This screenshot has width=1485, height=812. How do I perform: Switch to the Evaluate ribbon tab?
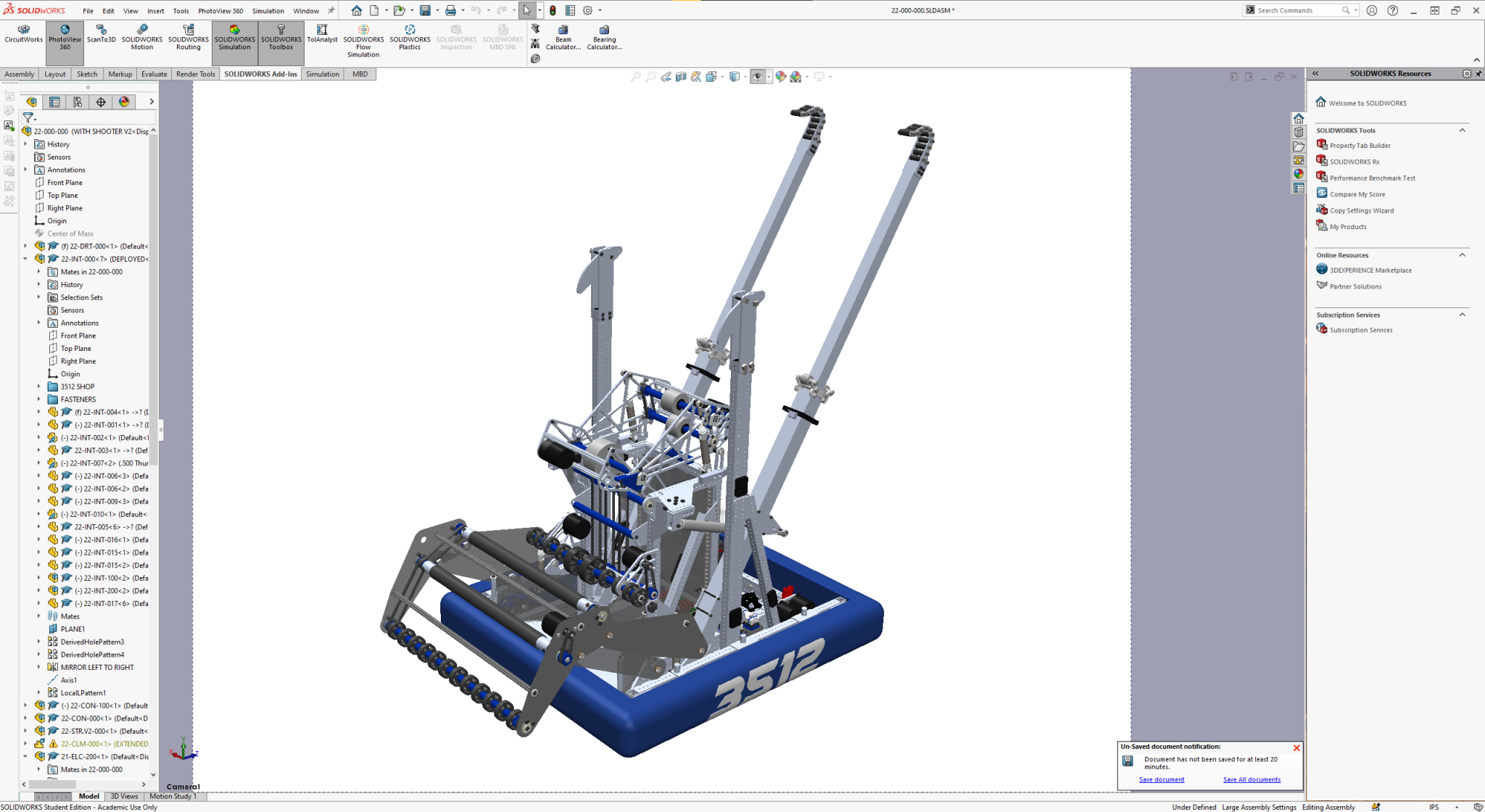tap(154, 73)
